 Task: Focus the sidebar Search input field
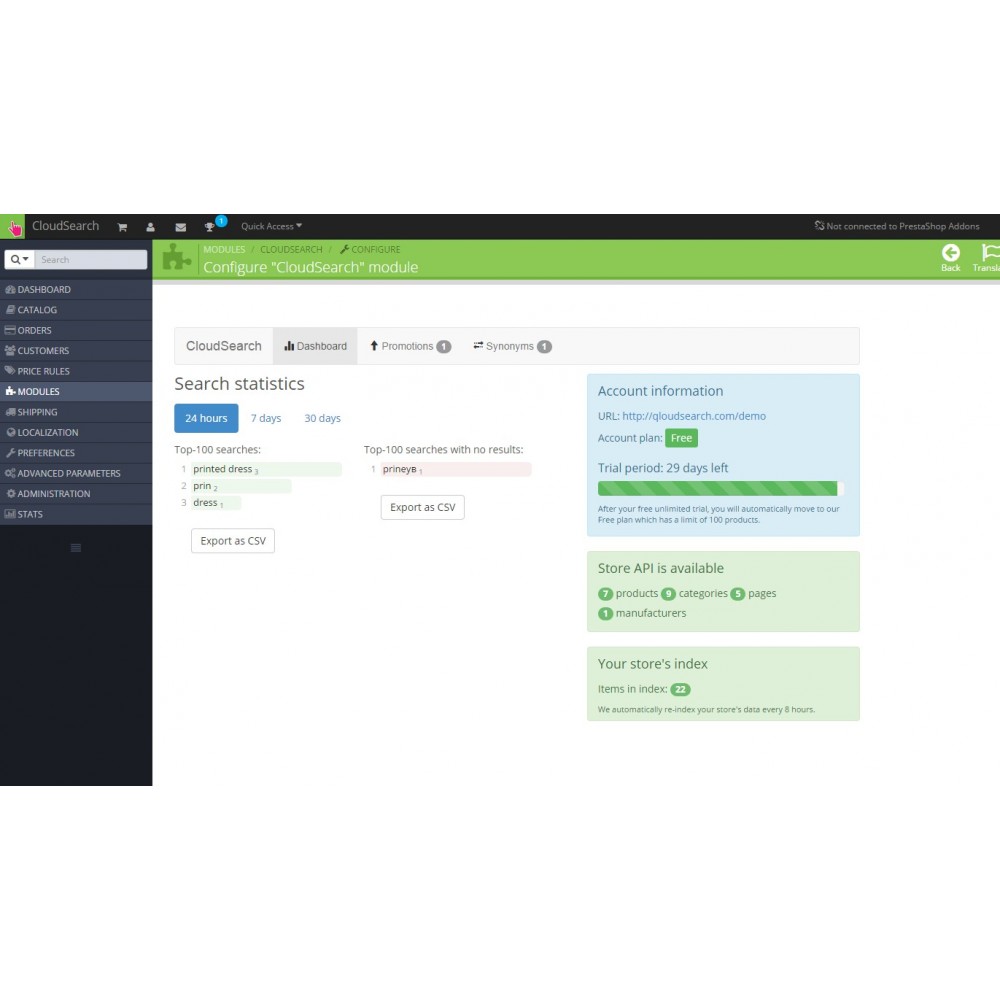pos(91,260)
